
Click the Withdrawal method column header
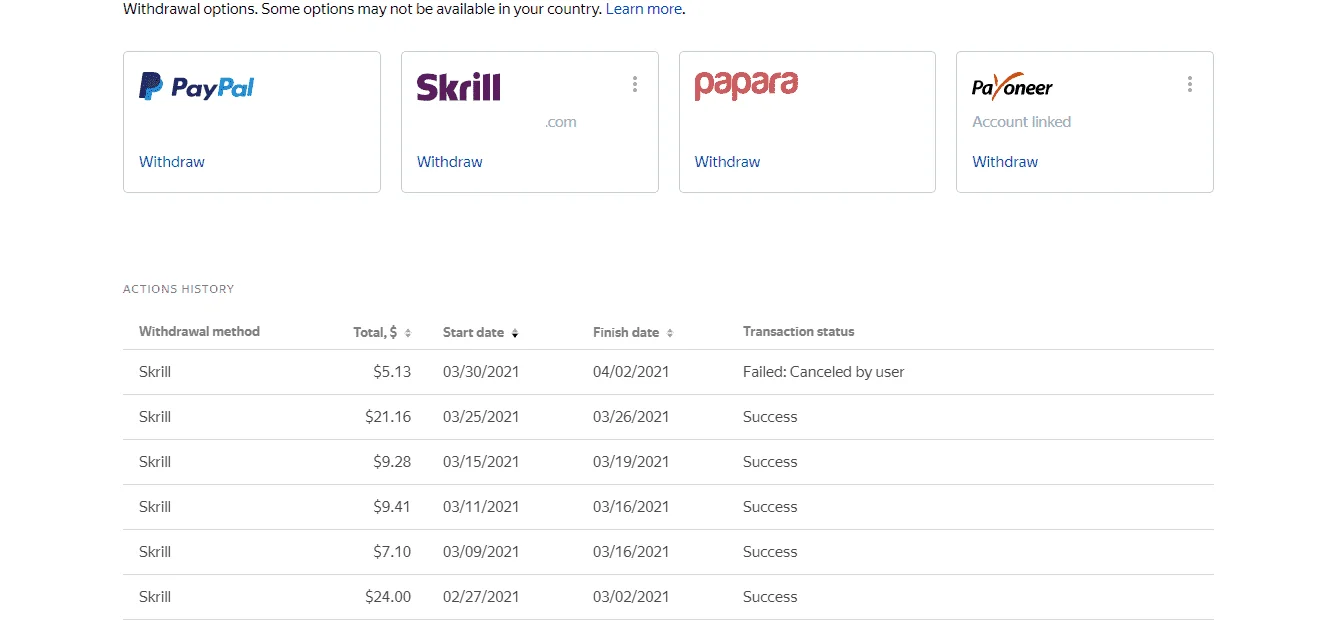(199, 332)
